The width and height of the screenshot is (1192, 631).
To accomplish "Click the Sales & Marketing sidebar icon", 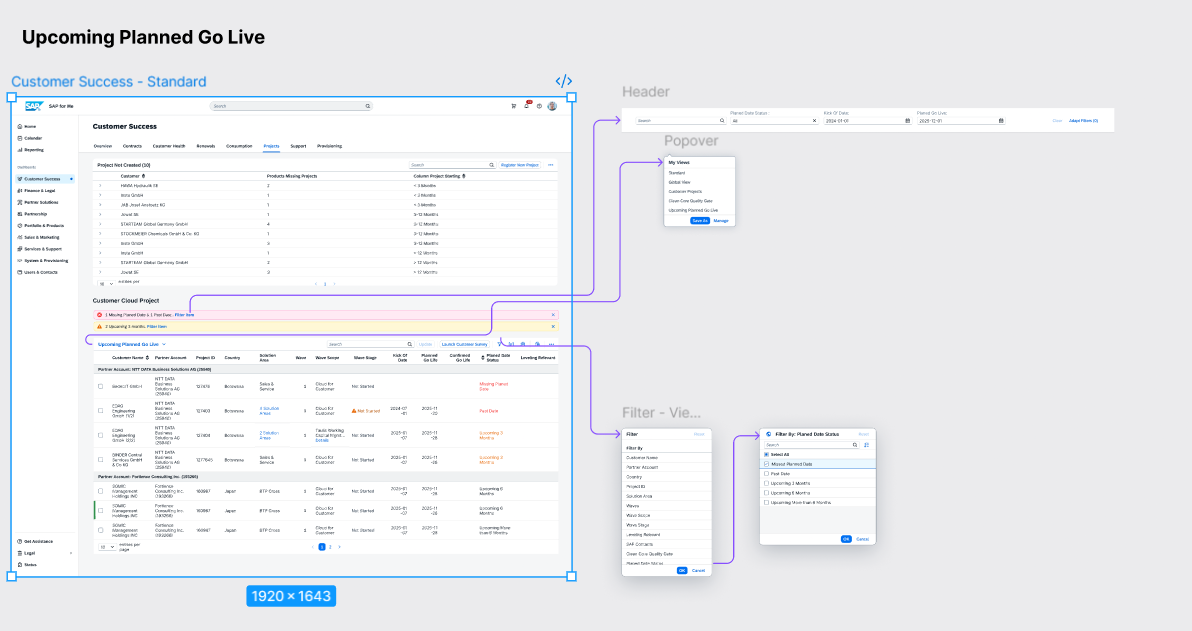I will pos(20,237).
